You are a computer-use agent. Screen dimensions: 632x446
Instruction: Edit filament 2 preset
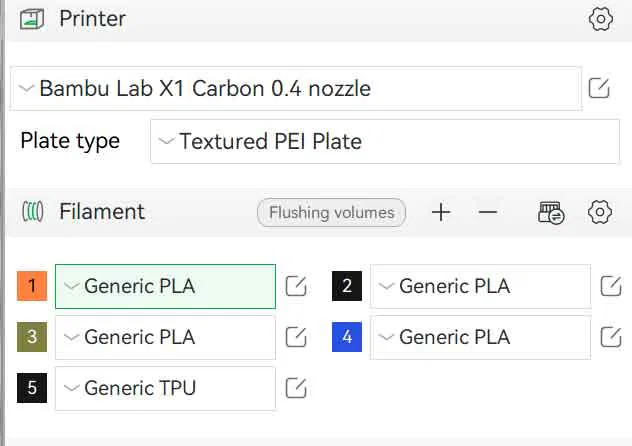point(611,287)
